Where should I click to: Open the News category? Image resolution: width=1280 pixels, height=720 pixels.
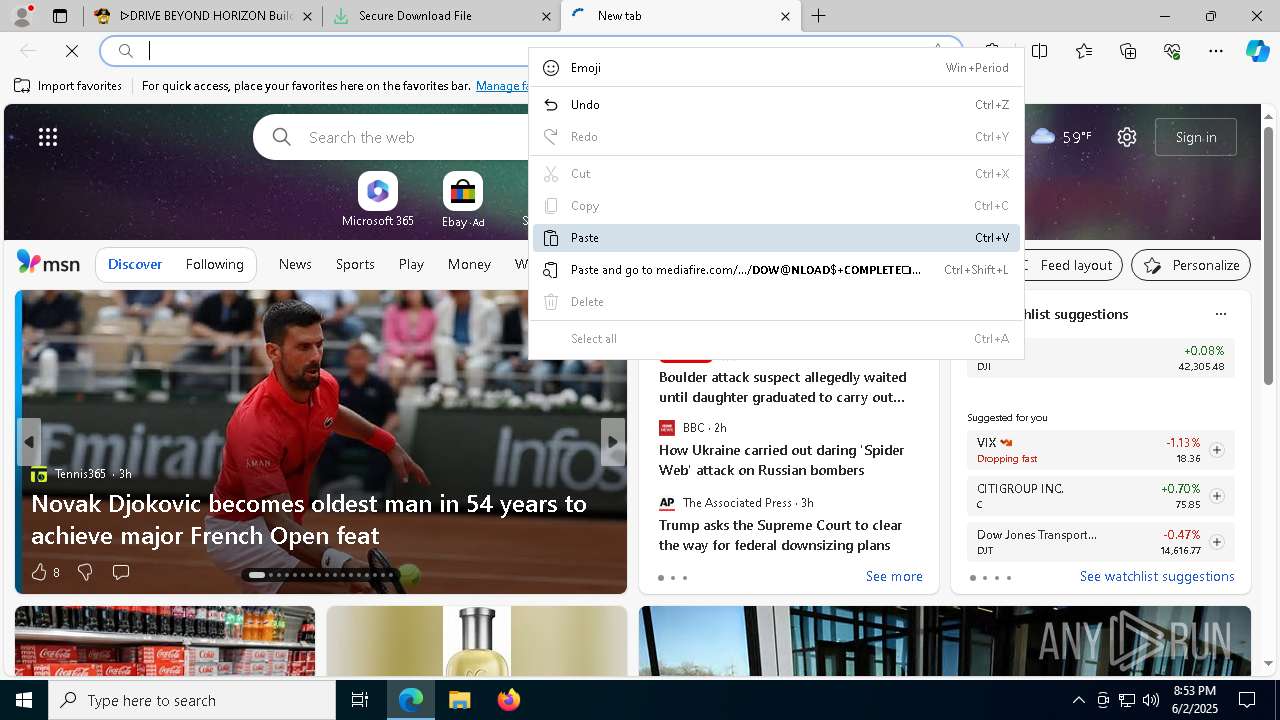(295, 264)
